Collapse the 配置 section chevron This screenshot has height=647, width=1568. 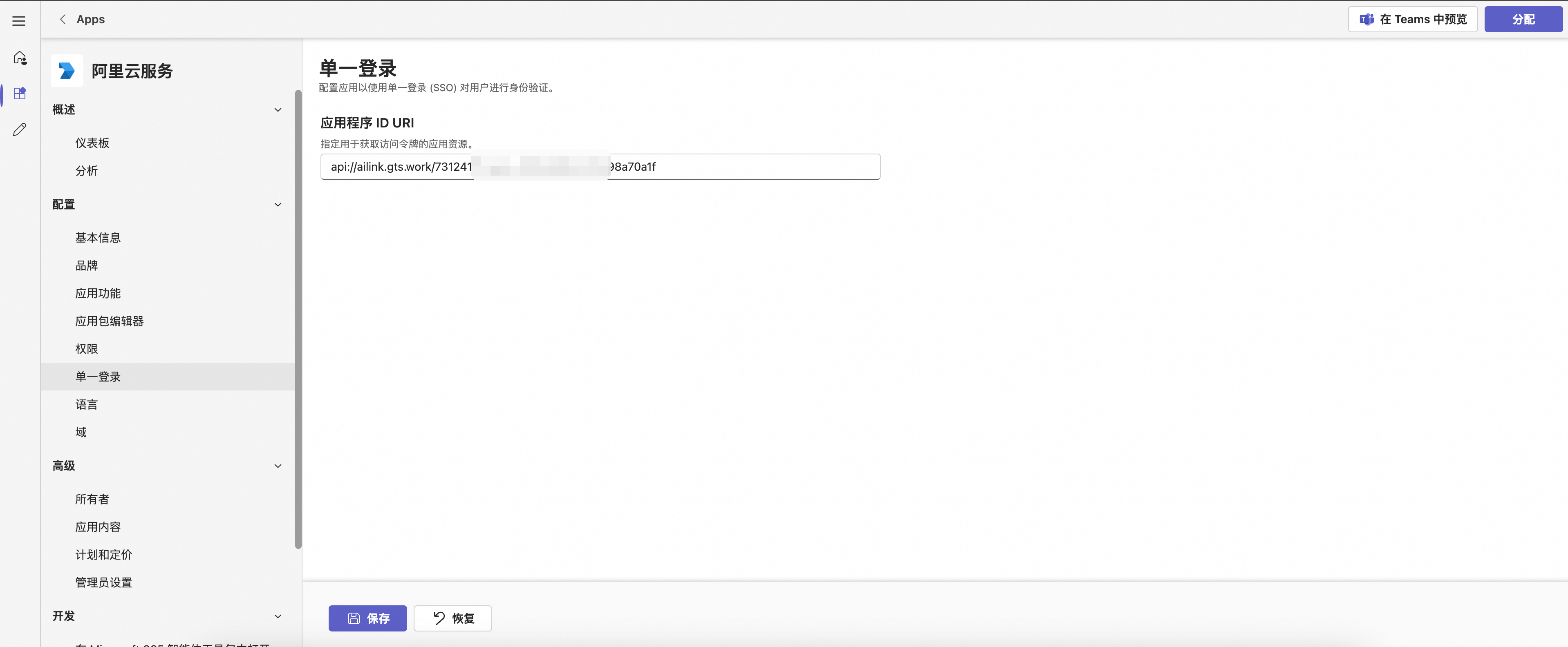pyautogui.click(x=278, y=205)
